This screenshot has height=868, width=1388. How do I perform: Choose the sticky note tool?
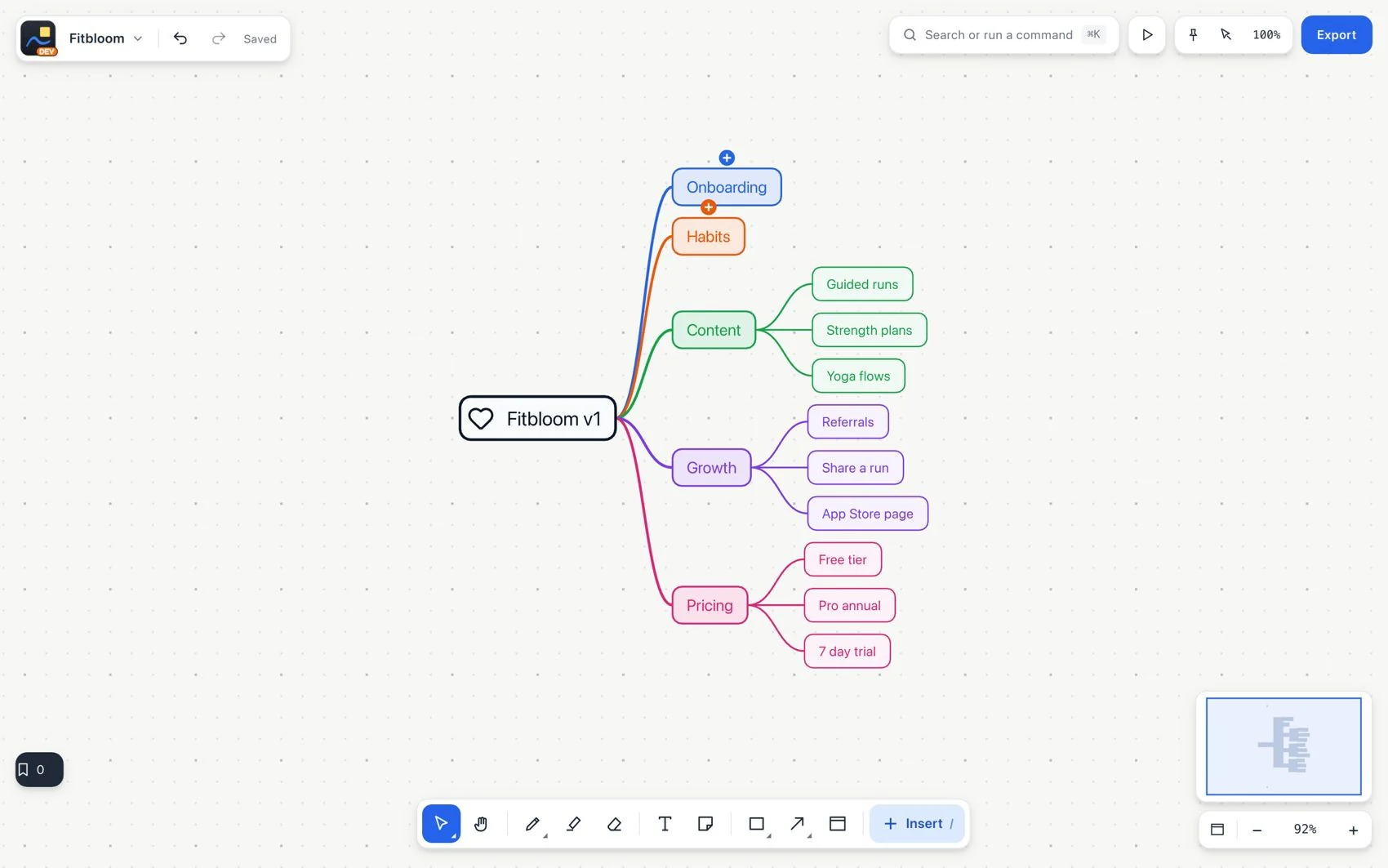coord(705,823)
